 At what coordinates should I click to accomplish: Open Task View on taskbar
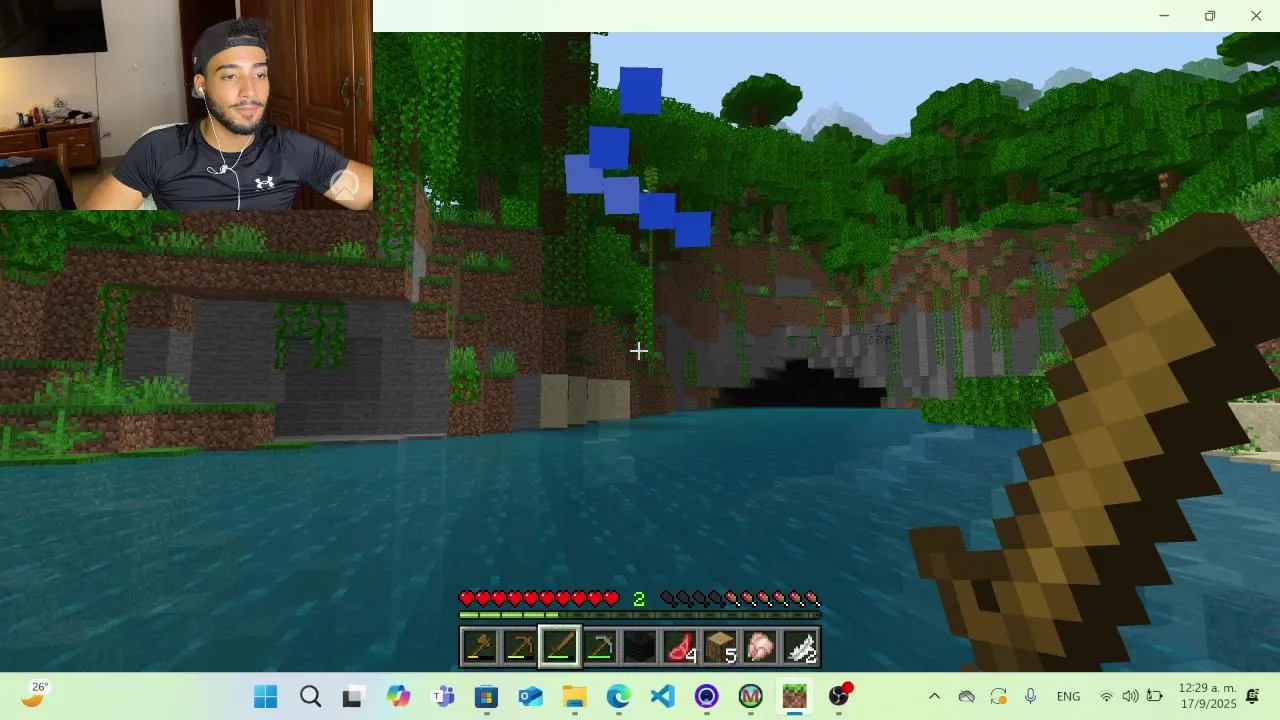(353, 697)
